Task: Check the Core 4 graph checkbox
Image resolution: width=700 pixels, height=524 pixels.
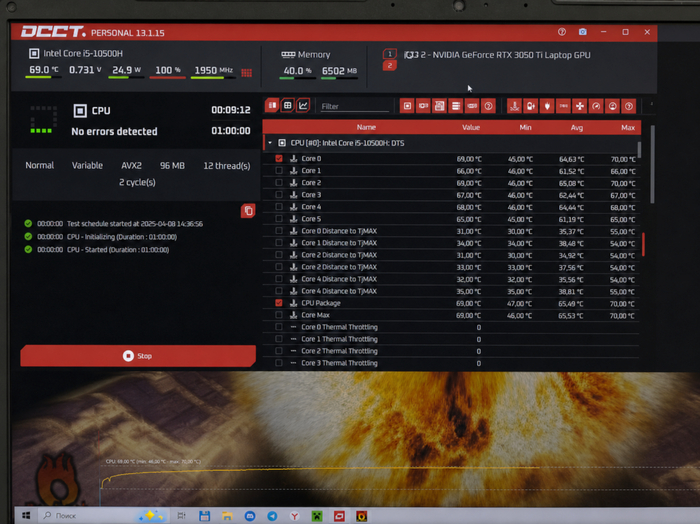Action: [279, 207]
